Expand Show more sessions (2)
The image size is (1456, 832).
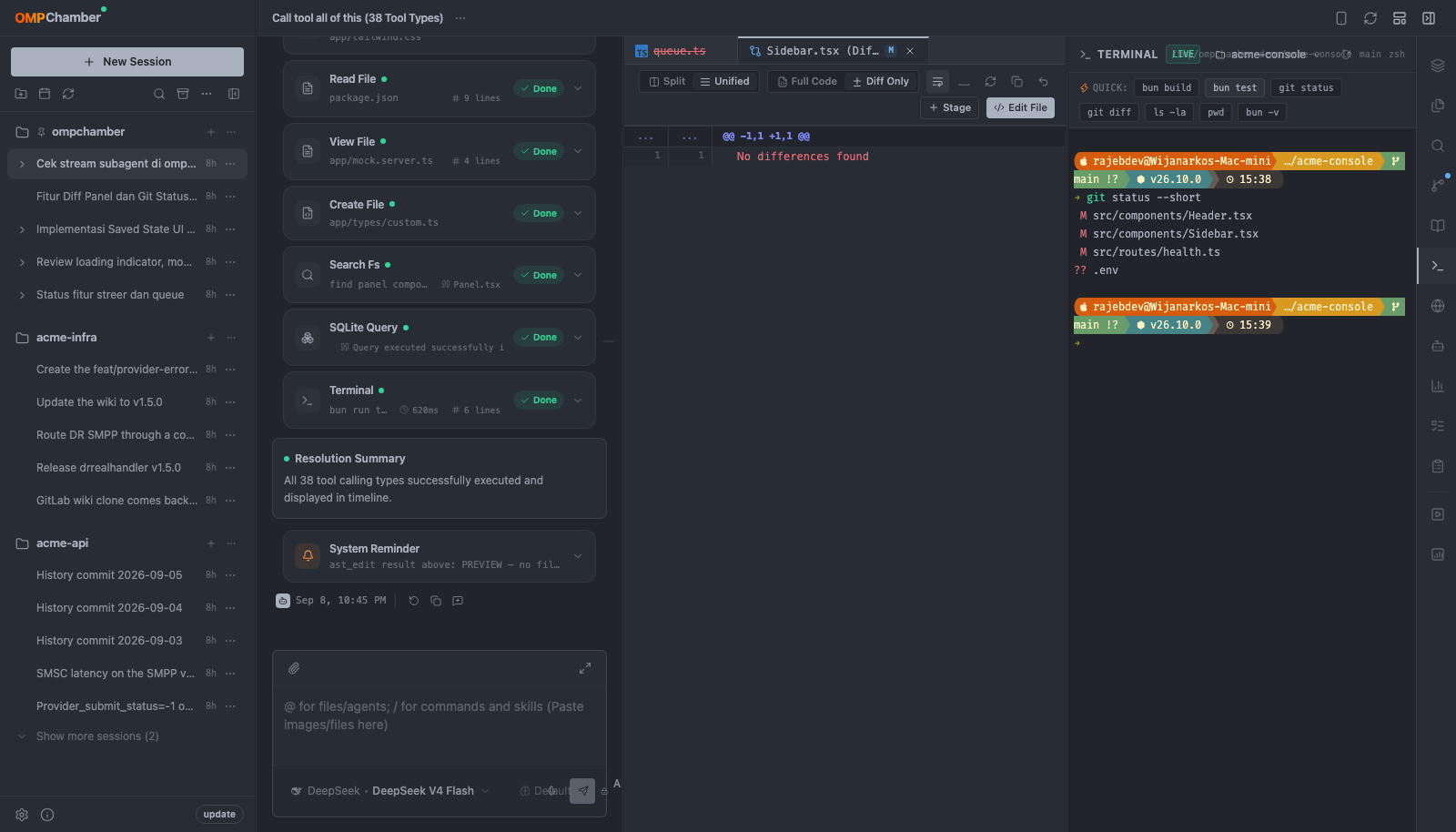click(x=97, y=736)
